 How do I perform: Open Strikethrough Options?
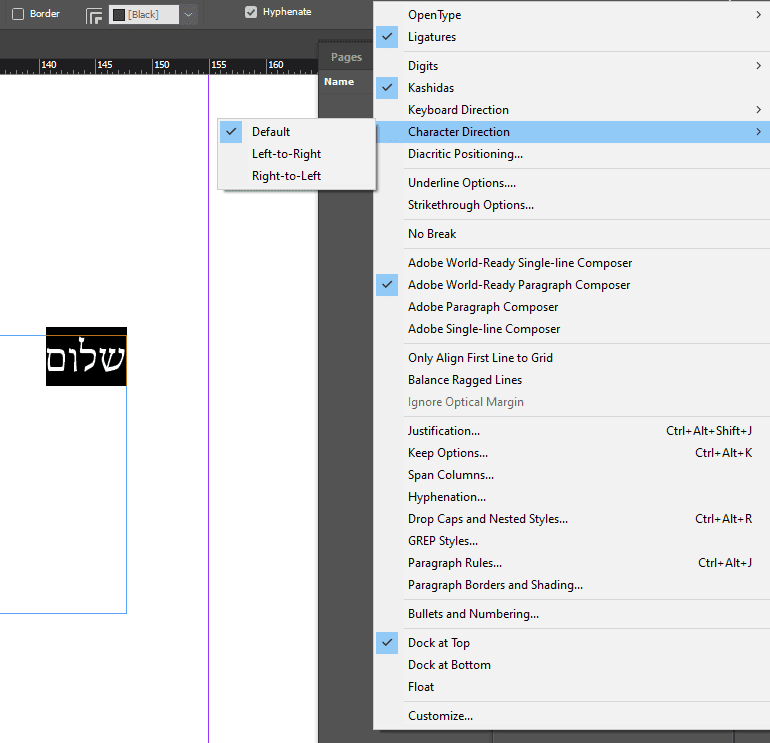[x=572, y=205]
